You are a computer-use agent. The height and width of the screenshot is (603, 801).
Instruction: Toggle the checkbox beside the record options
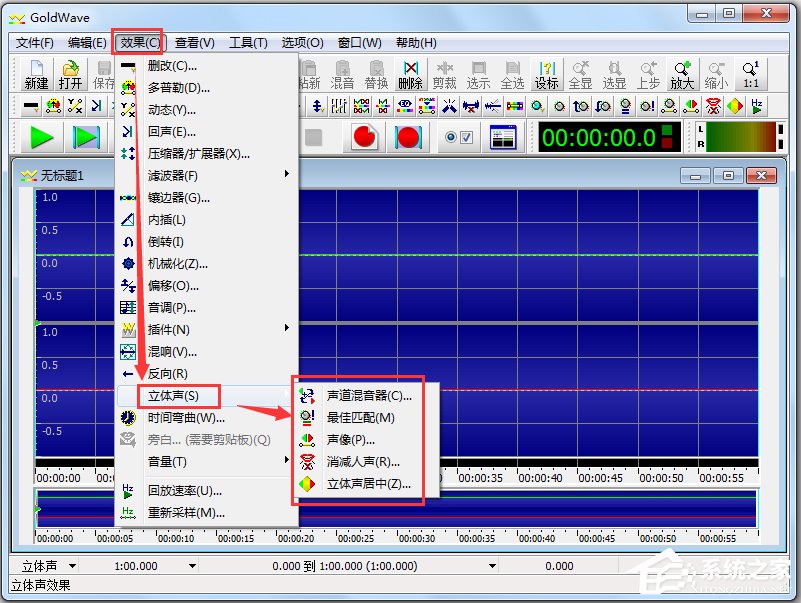point(466,137)
